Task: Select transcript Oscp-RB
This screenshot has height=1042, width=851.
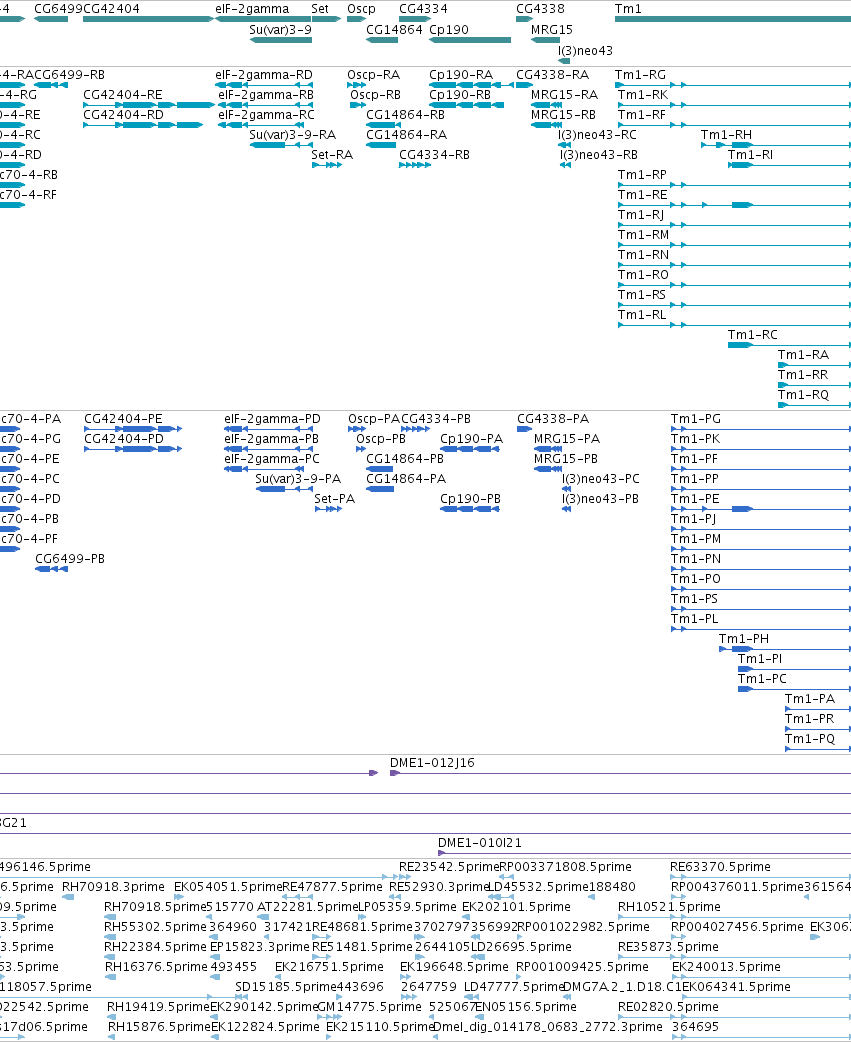Action: click(375, 94)
